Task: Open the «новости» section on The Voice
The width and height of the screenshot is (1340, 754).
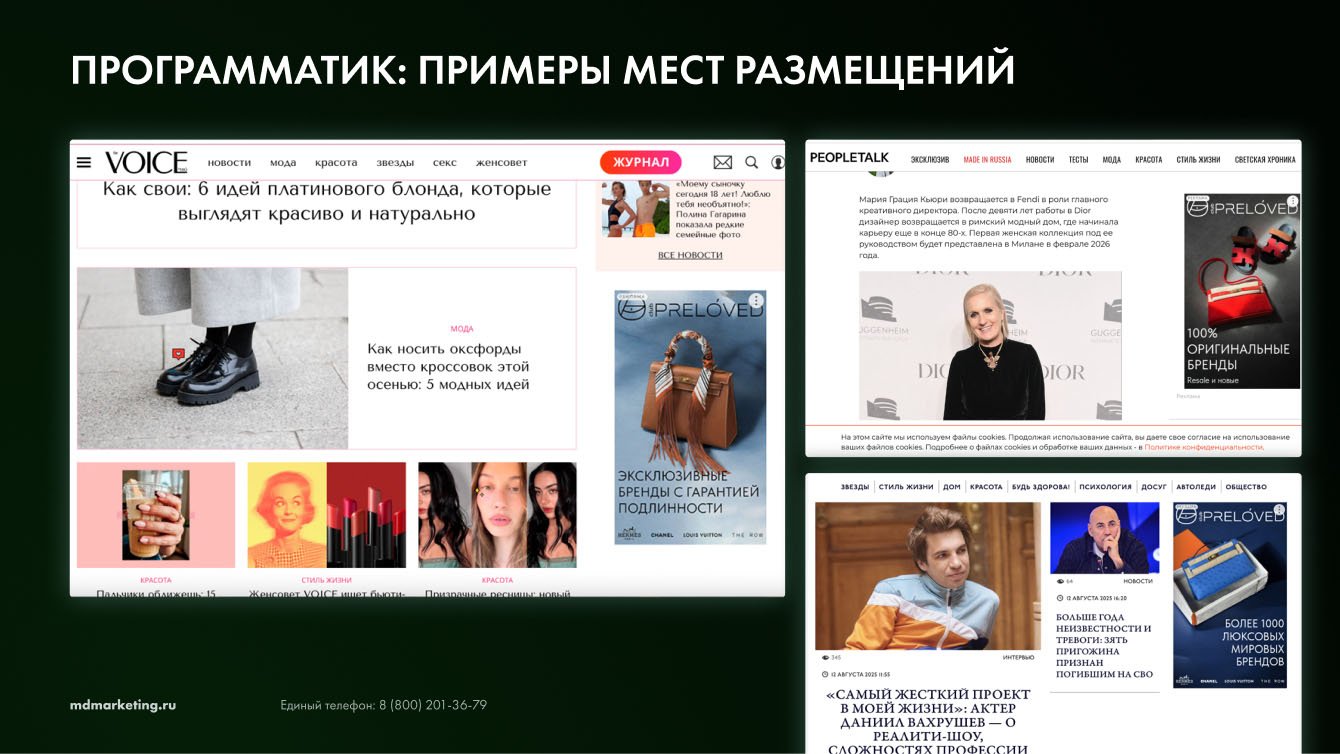Action: 229,163
